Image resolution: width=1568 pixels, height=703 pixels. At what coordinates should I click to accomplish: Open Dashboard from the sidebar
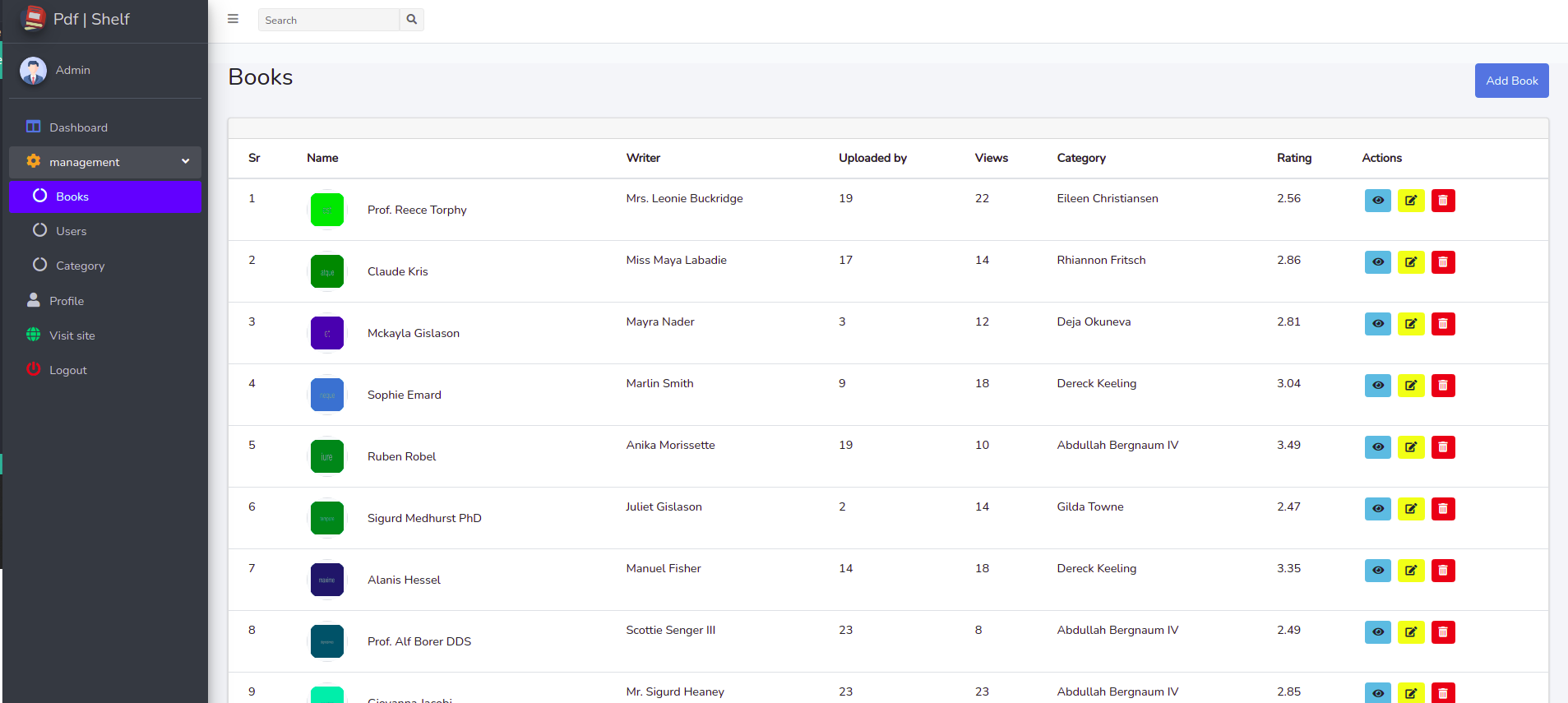pos(105,127)
